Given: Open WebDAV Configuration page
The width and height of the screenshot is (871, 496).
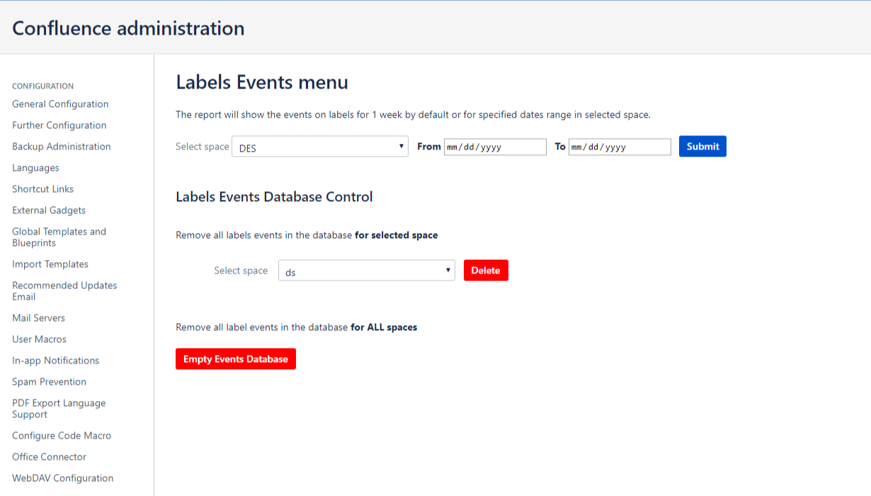Looking at the screenshot, I should coord(63,478).
